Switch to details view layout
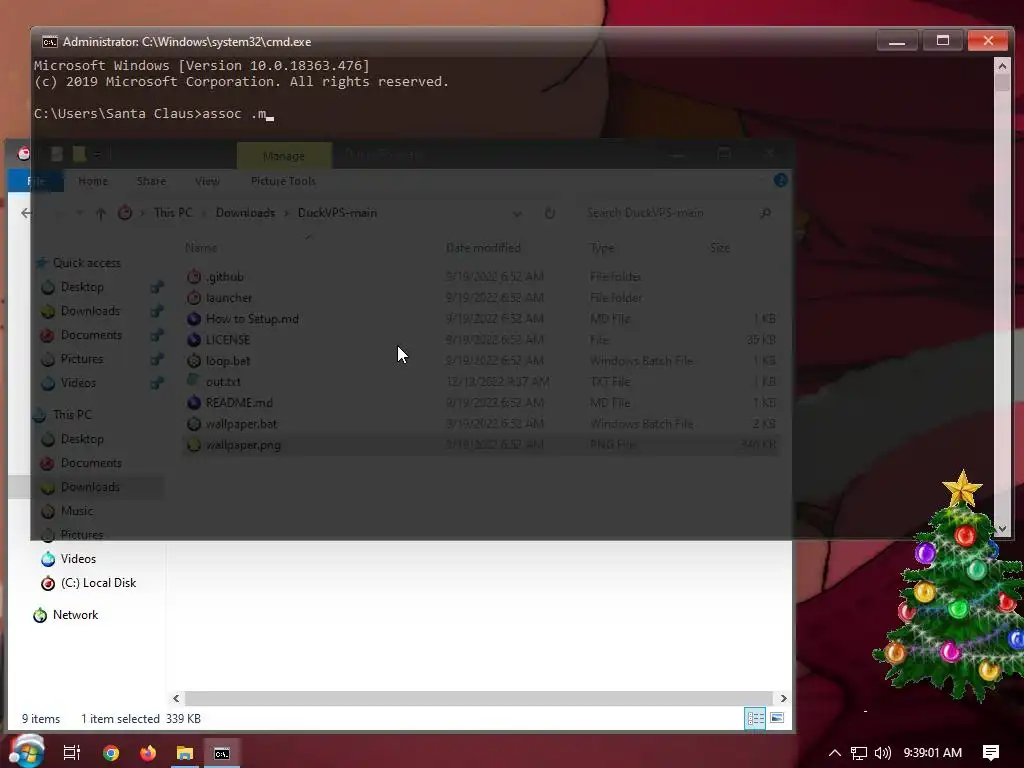 point(756,718)
